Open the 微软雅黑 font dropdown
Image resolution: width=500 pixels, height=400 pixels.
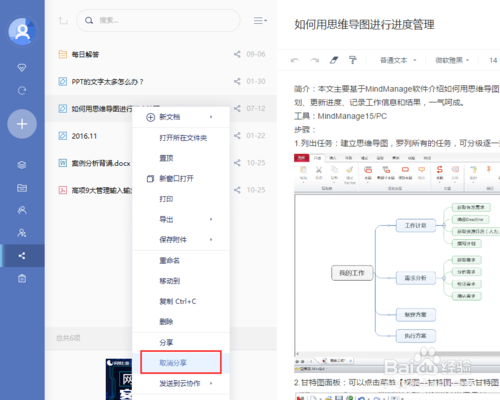click(x=452, y=60)
